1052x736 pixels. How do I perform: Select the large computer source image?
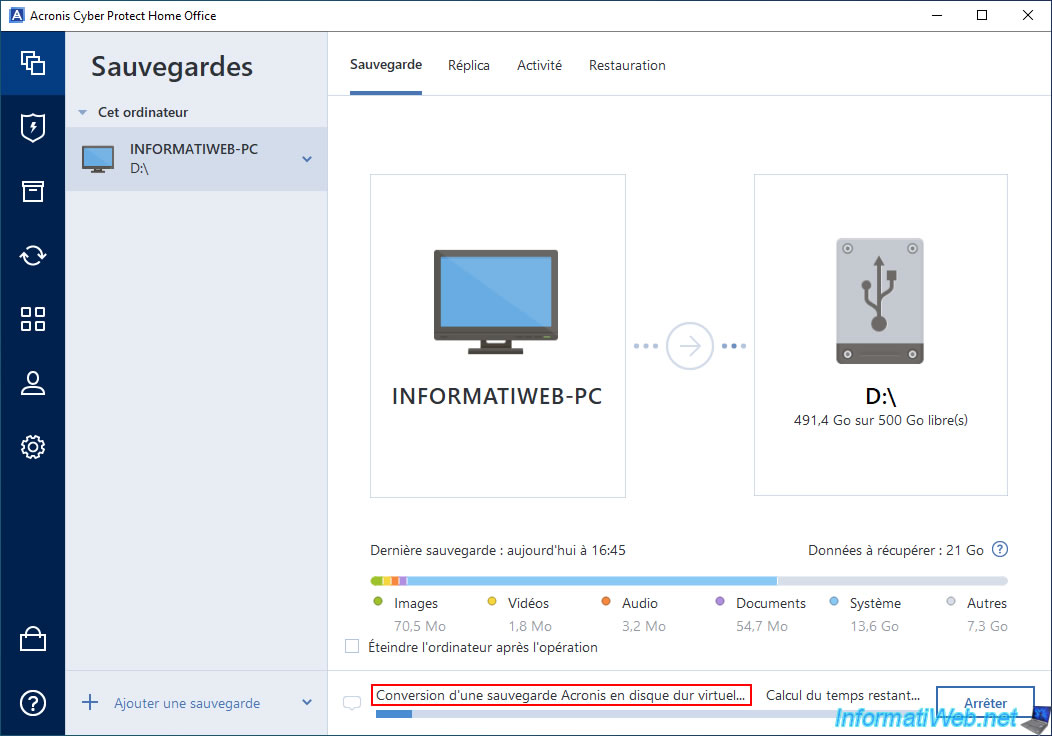pos(496,301)
